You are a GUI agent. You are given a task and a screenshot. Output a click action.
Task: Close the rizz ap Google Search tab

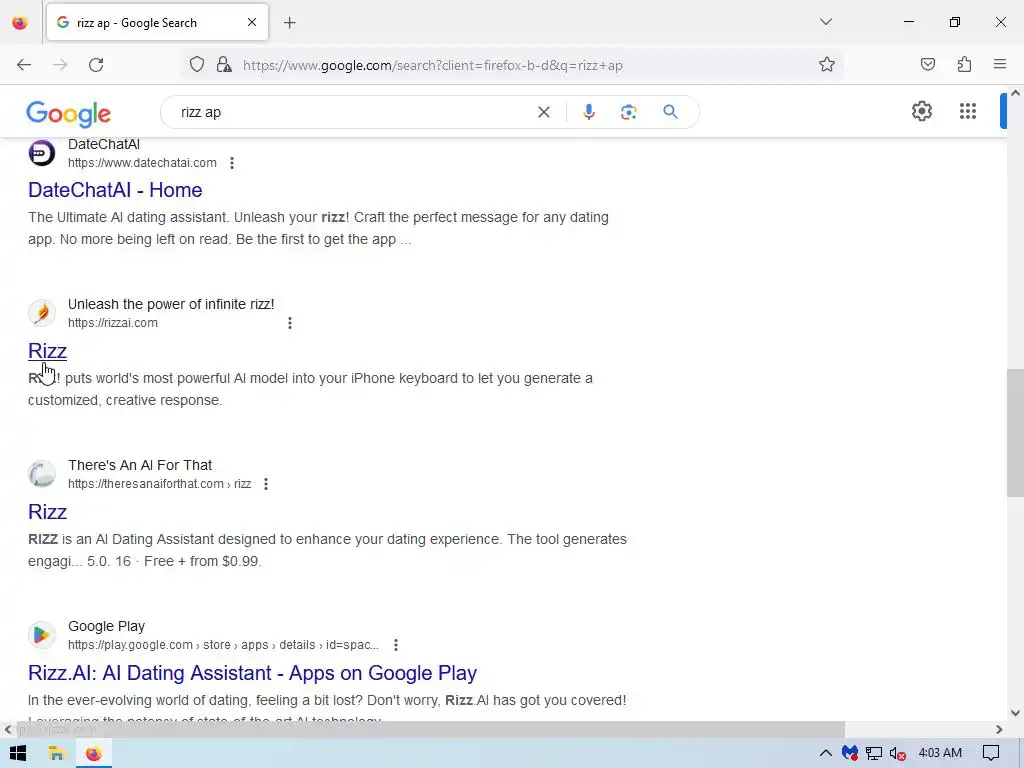(252, 22)
